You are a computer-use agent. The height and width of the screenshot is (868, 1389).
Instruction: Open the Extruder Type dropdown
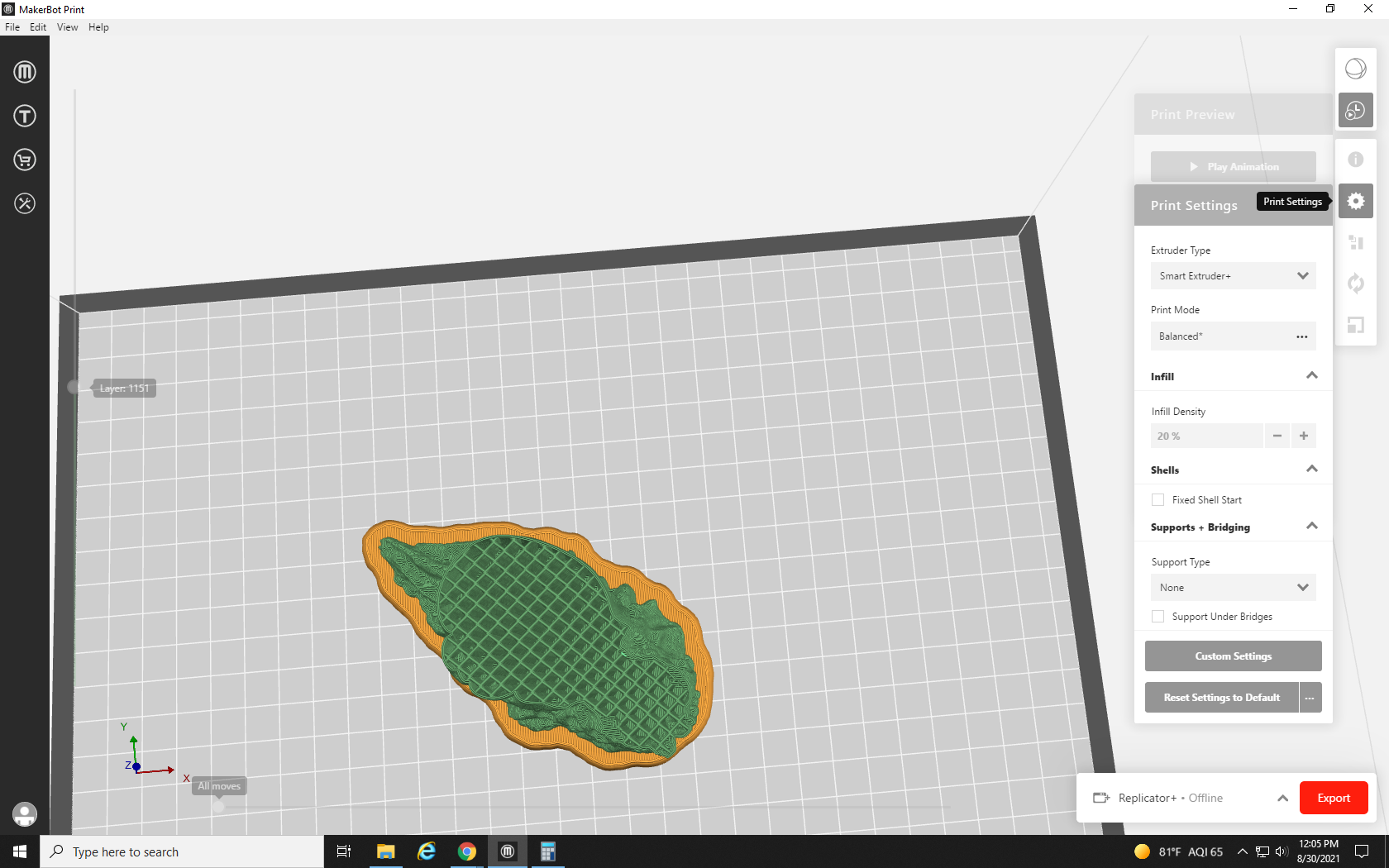[1233, 276]
